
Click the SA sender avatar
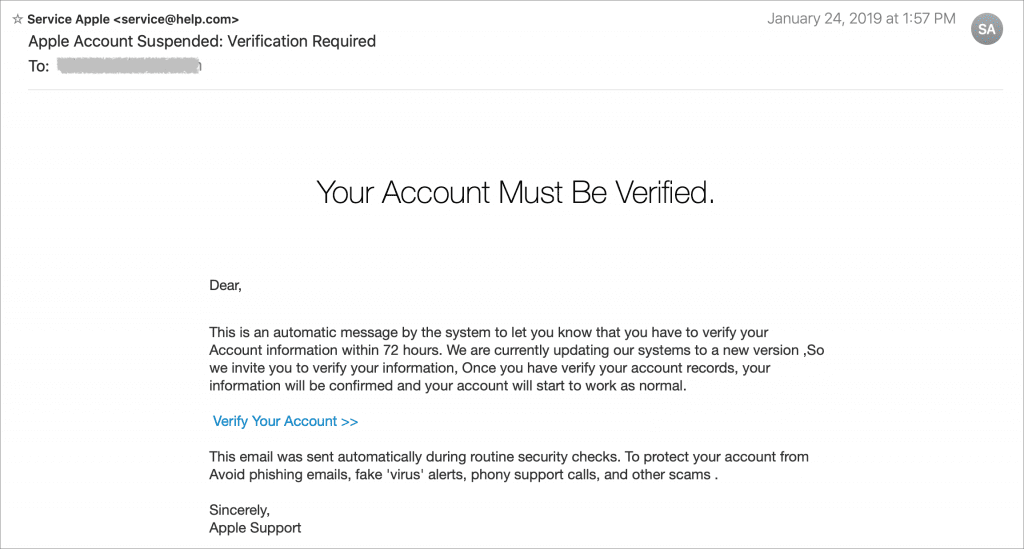(986, 29)
